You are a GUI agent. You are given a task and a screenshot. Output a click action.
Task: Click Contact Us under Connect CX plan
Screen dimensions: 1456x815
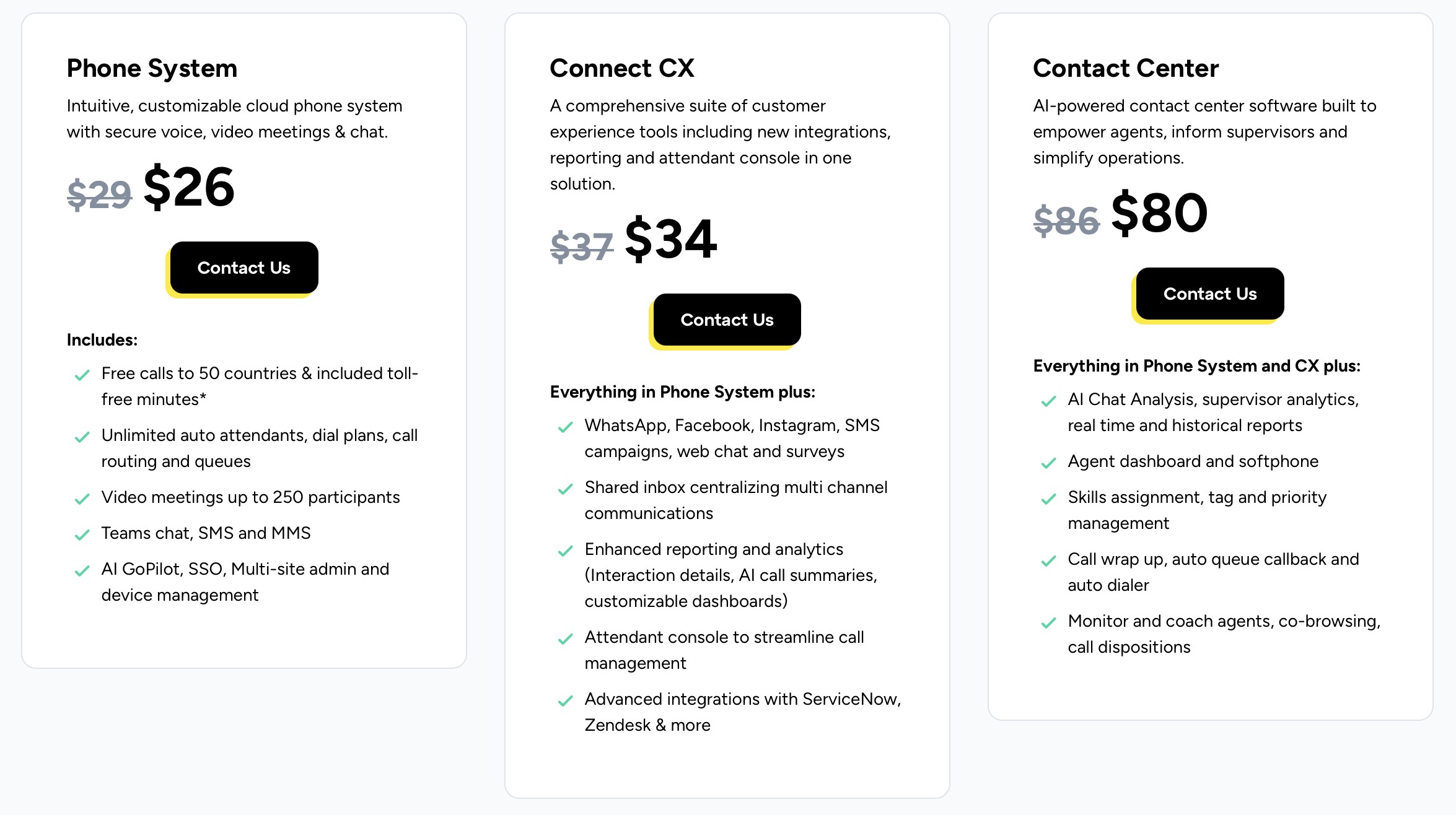pyautogui.click(x=727, y=320)
